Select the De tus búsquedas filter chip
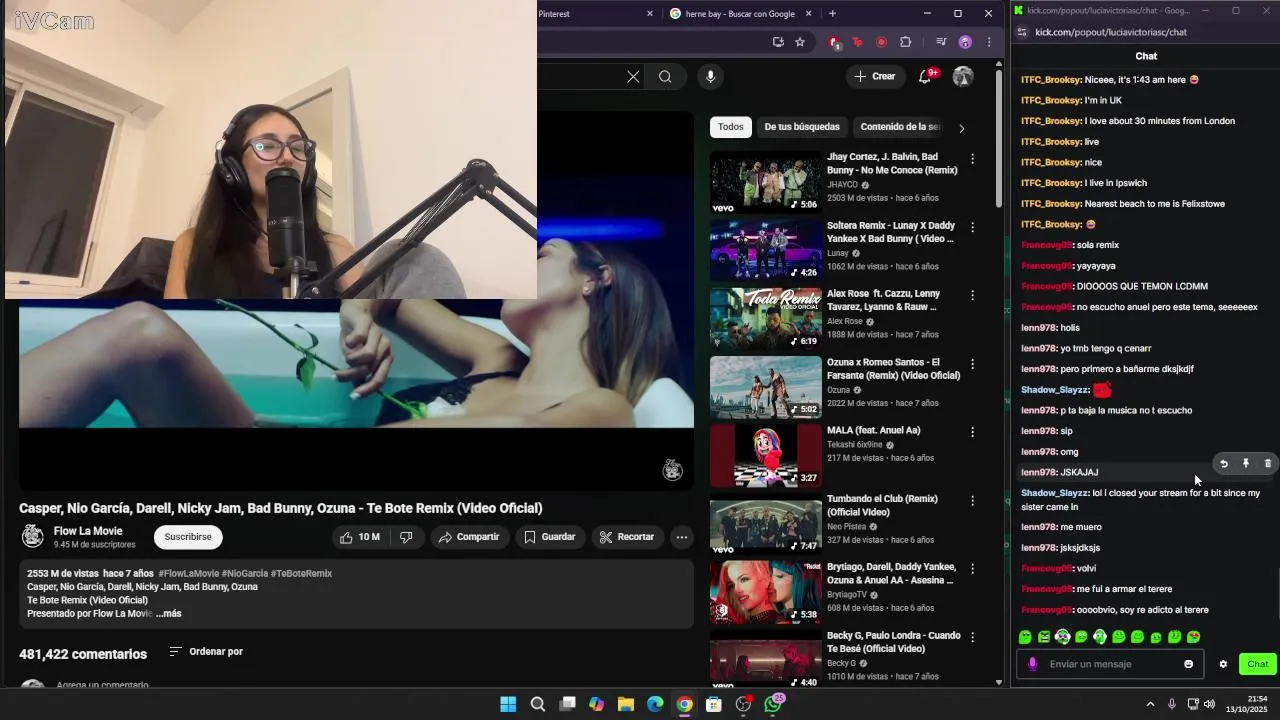Screen dimensions: 1280x720 (x=802, y=127)
